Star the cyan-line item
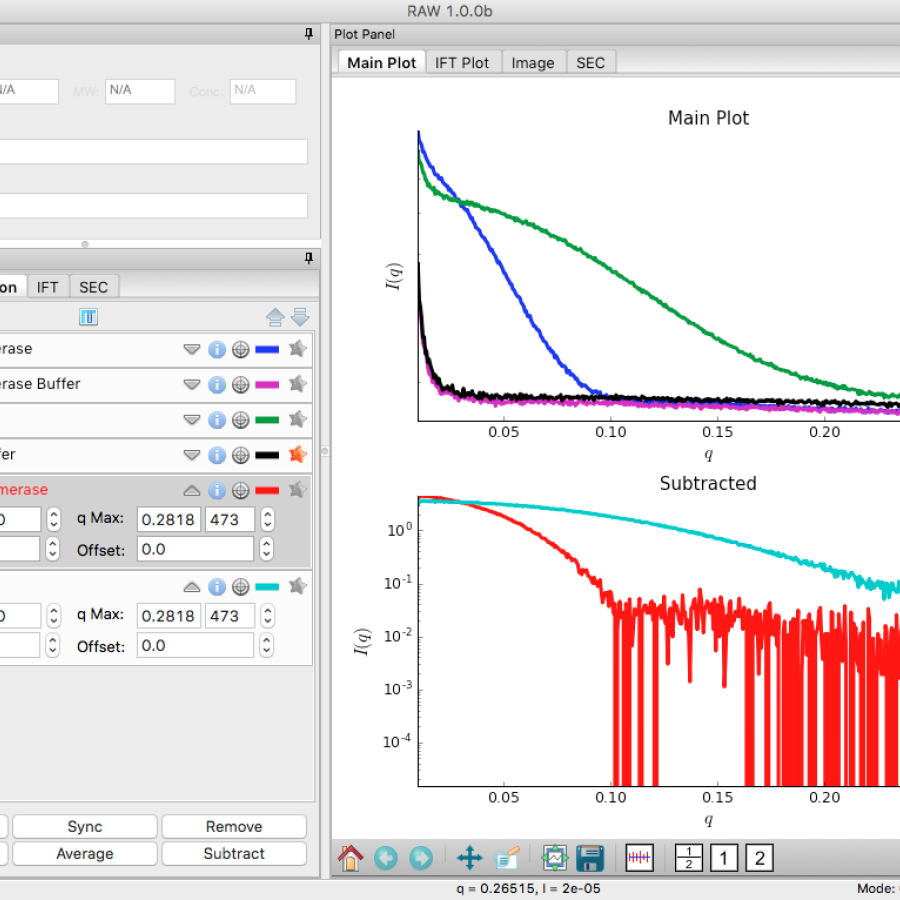This screenshot has height=900, width=900. click(297, 586)
